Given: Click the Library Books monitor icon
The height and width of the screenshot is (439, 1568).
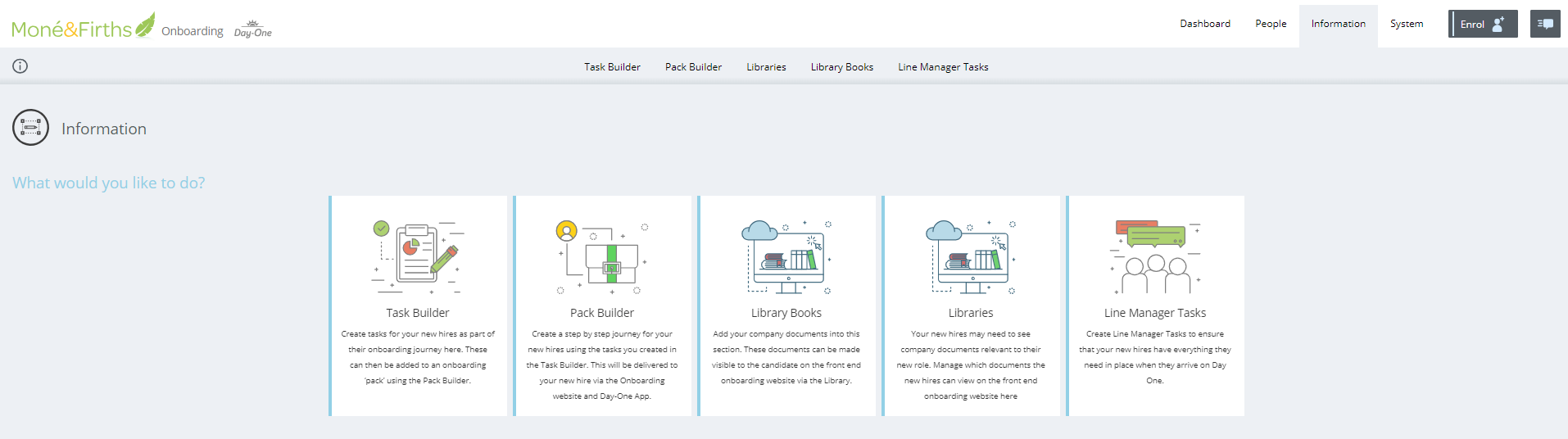Looking at the screenshot, I should click(786, 257).
